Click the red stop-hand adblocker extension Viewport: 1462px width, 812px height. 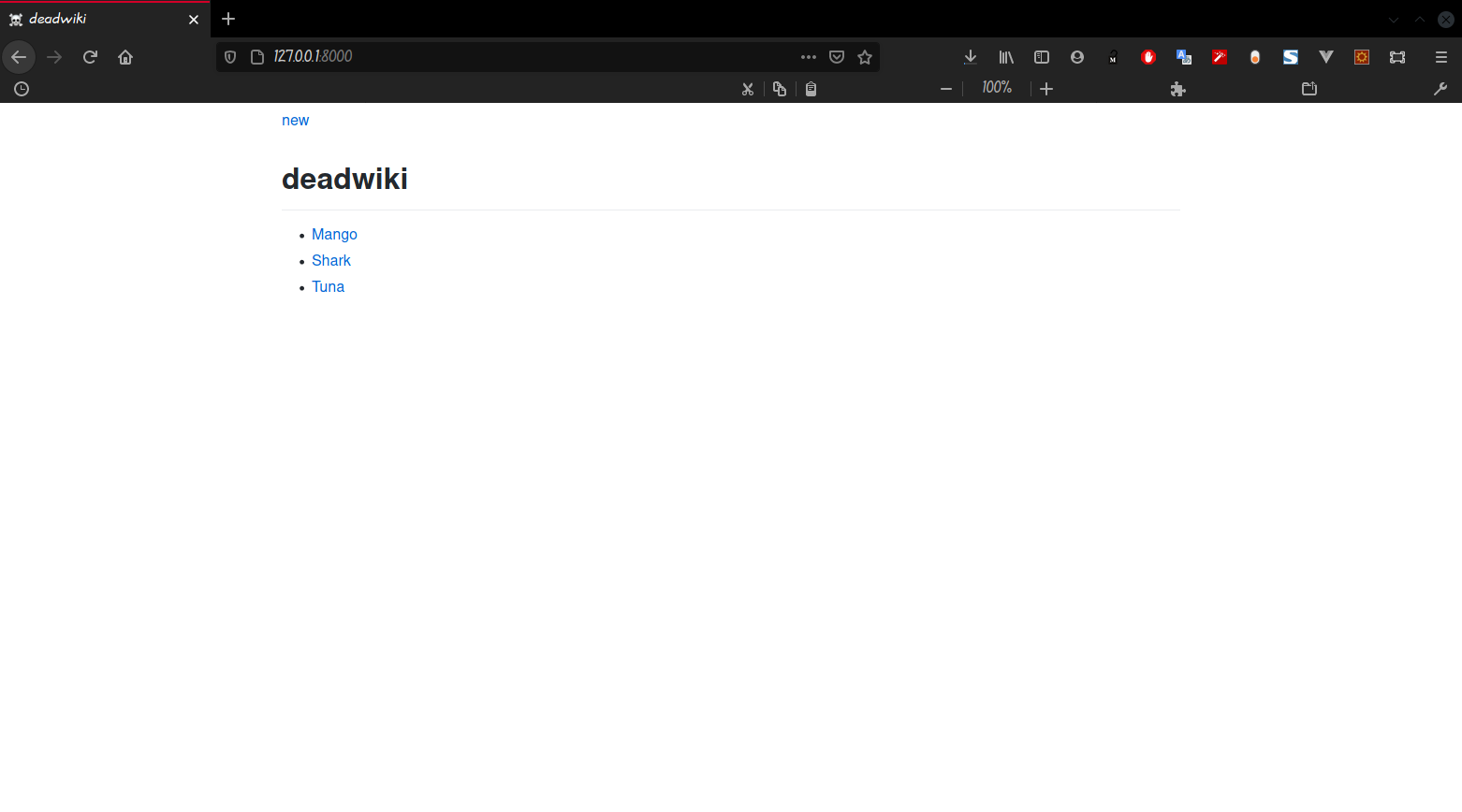point(1148,57)
